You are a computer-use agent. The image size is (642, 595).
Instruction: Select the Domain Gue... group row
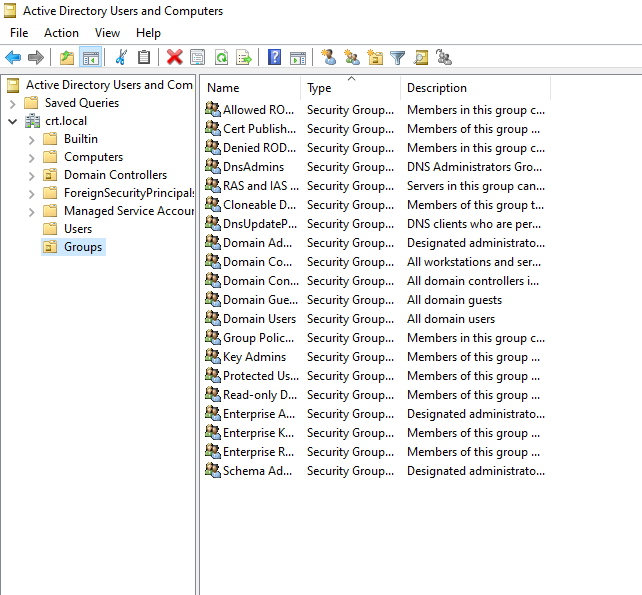375,299
